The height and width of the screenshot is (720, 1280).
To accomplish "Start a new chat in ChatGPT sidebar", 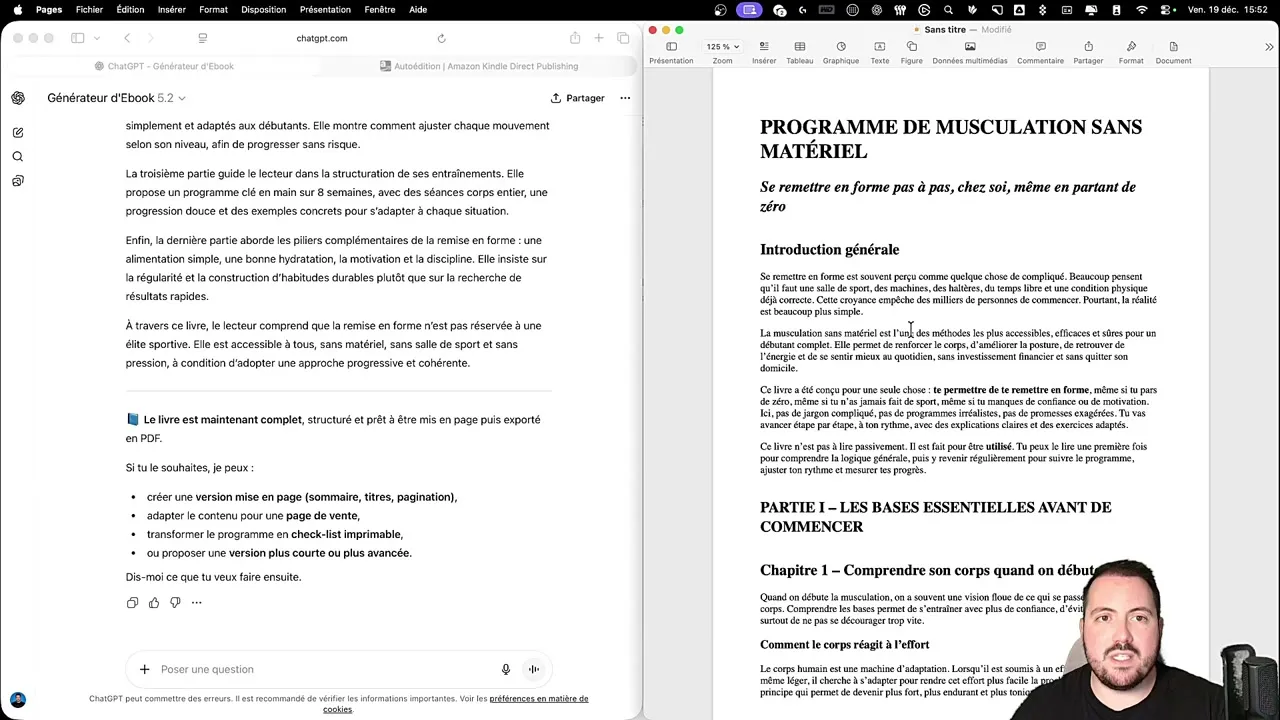I will point(17,132).
